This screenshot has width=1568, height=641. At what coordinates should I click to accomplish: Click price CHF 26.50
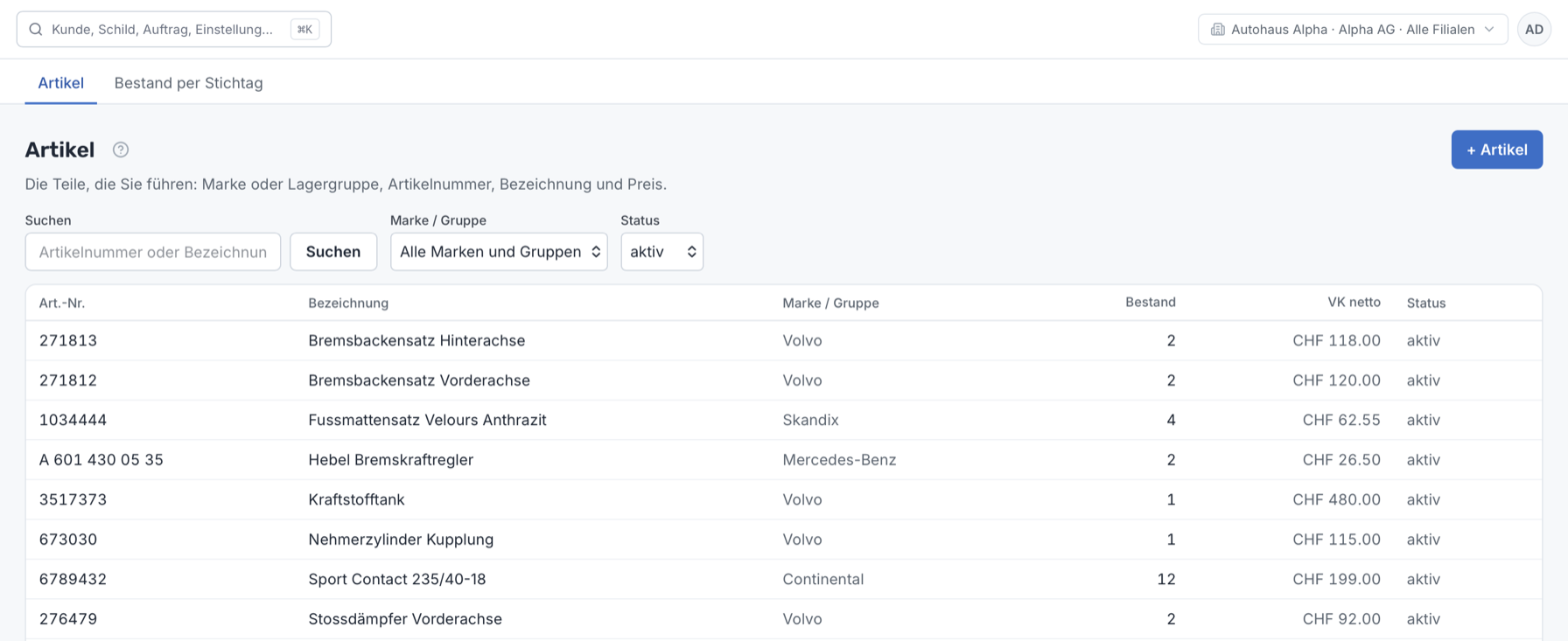click(1341, 460)
